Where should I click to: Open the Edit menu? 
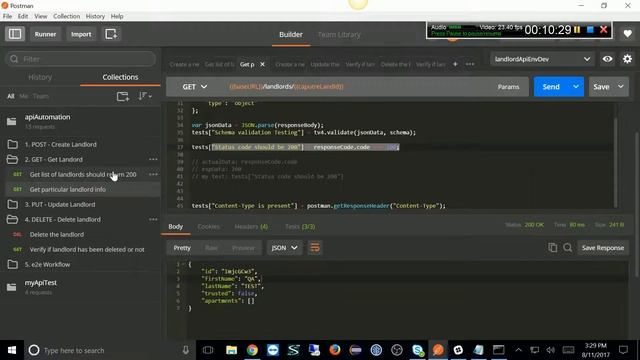[23, 16]
